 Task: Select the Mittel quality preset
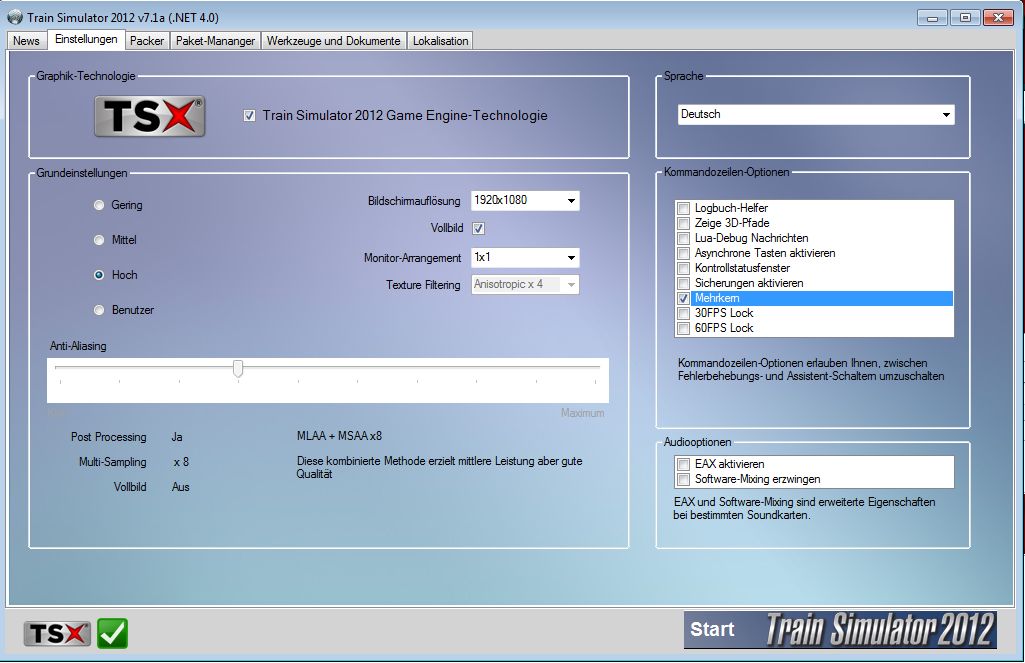pyautogui.click(x=99, y=240)
